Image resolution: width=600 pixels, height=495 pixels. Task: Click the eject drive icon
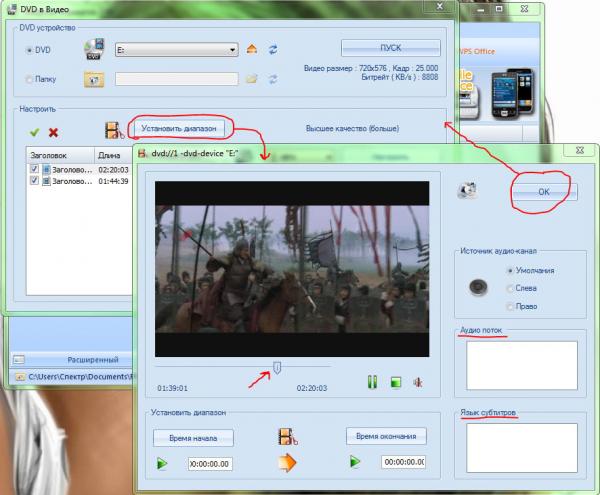[252, 49]
